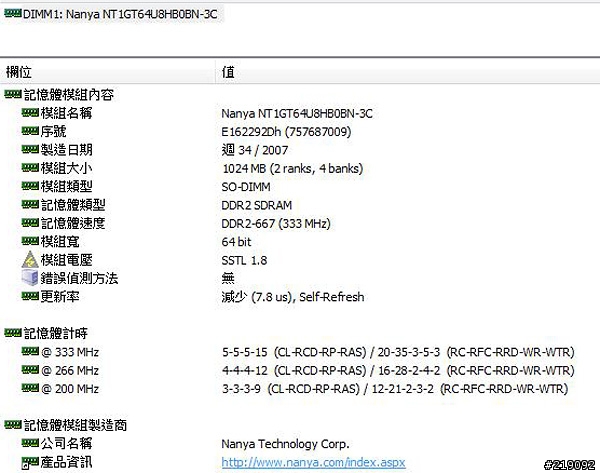The width and height of the screenshot is (600, 473).
Task: Select the 產品資訊 field label
Action: [x=66, y=462]
